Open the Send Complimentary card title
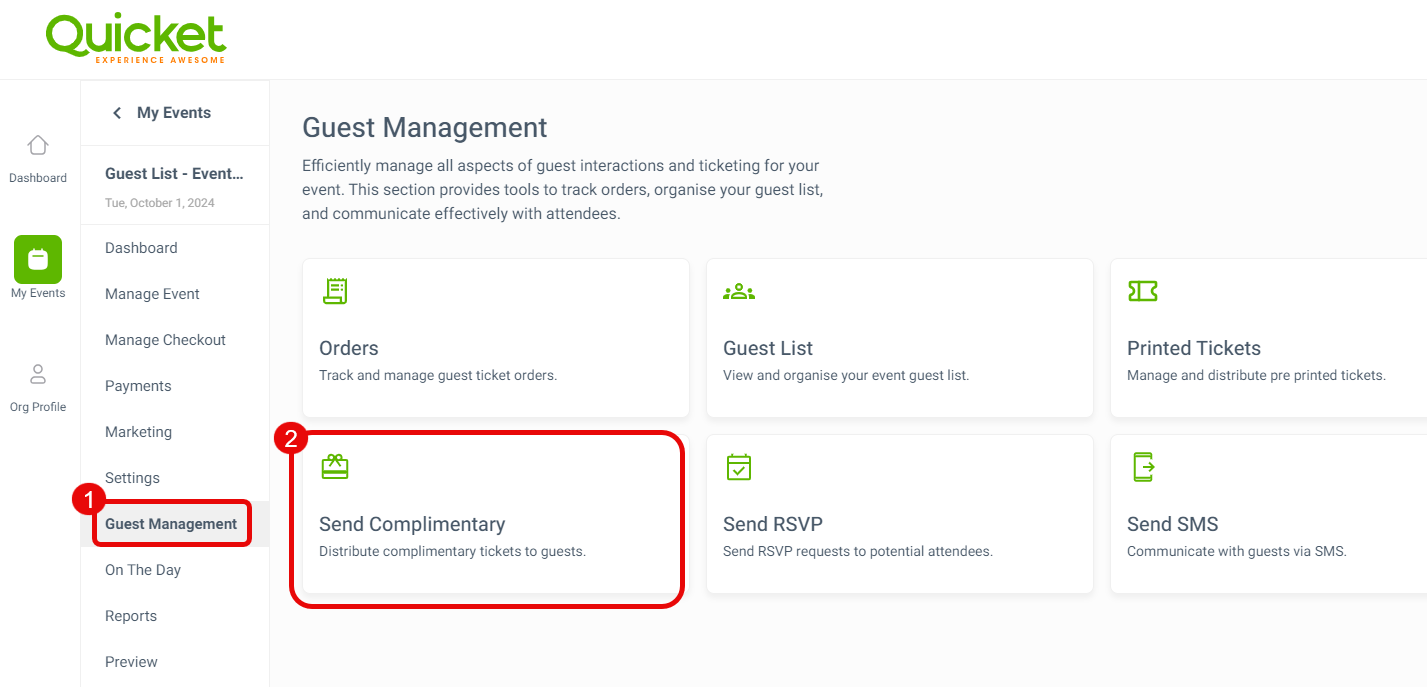 [x=412, y=524]
